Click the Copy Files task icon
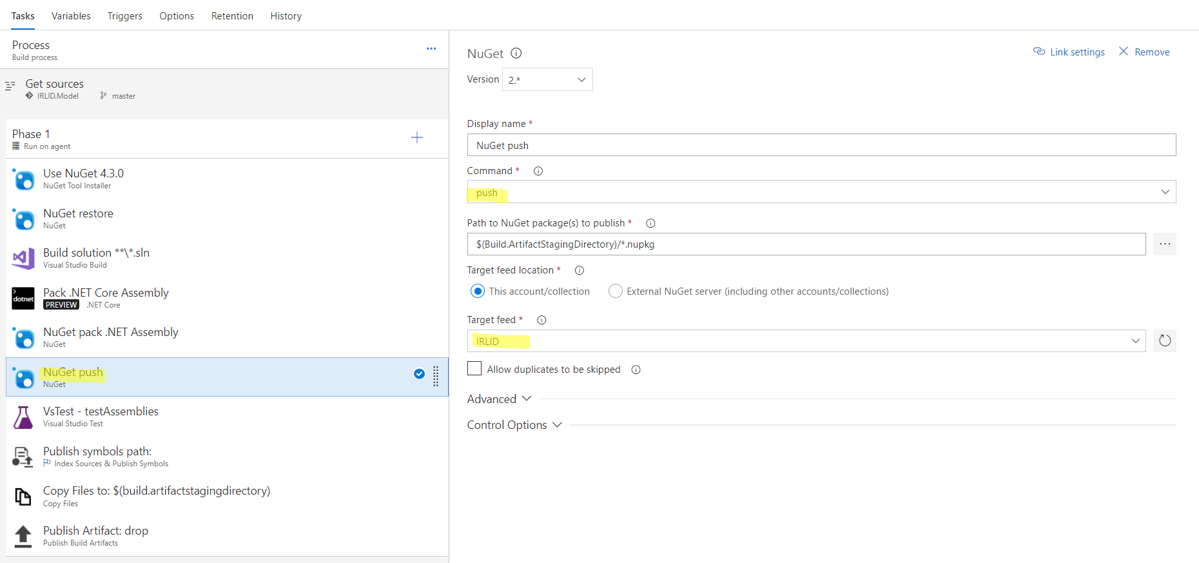Screen dimensions: 1199x563 tap(23, 496)
